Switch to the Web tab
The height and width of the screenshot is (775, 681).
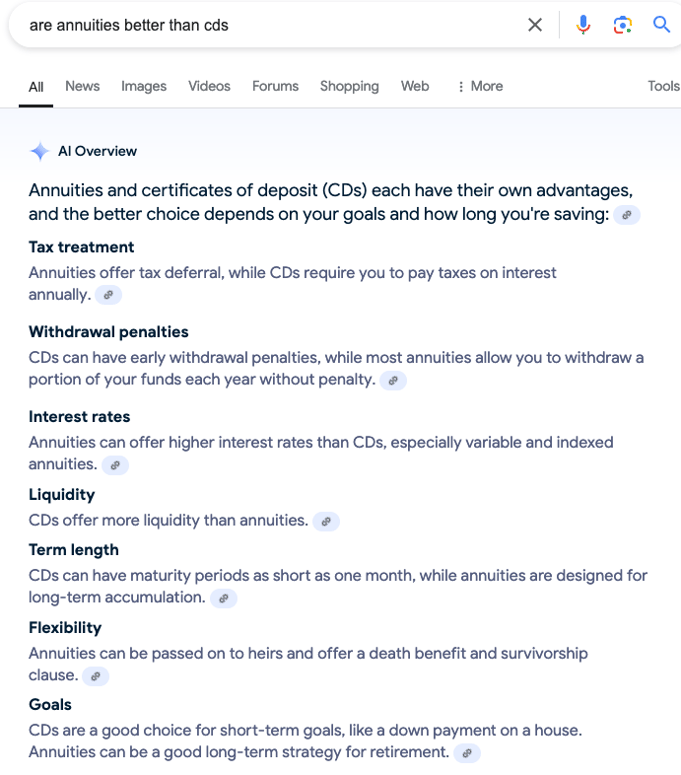coord(415,86)
